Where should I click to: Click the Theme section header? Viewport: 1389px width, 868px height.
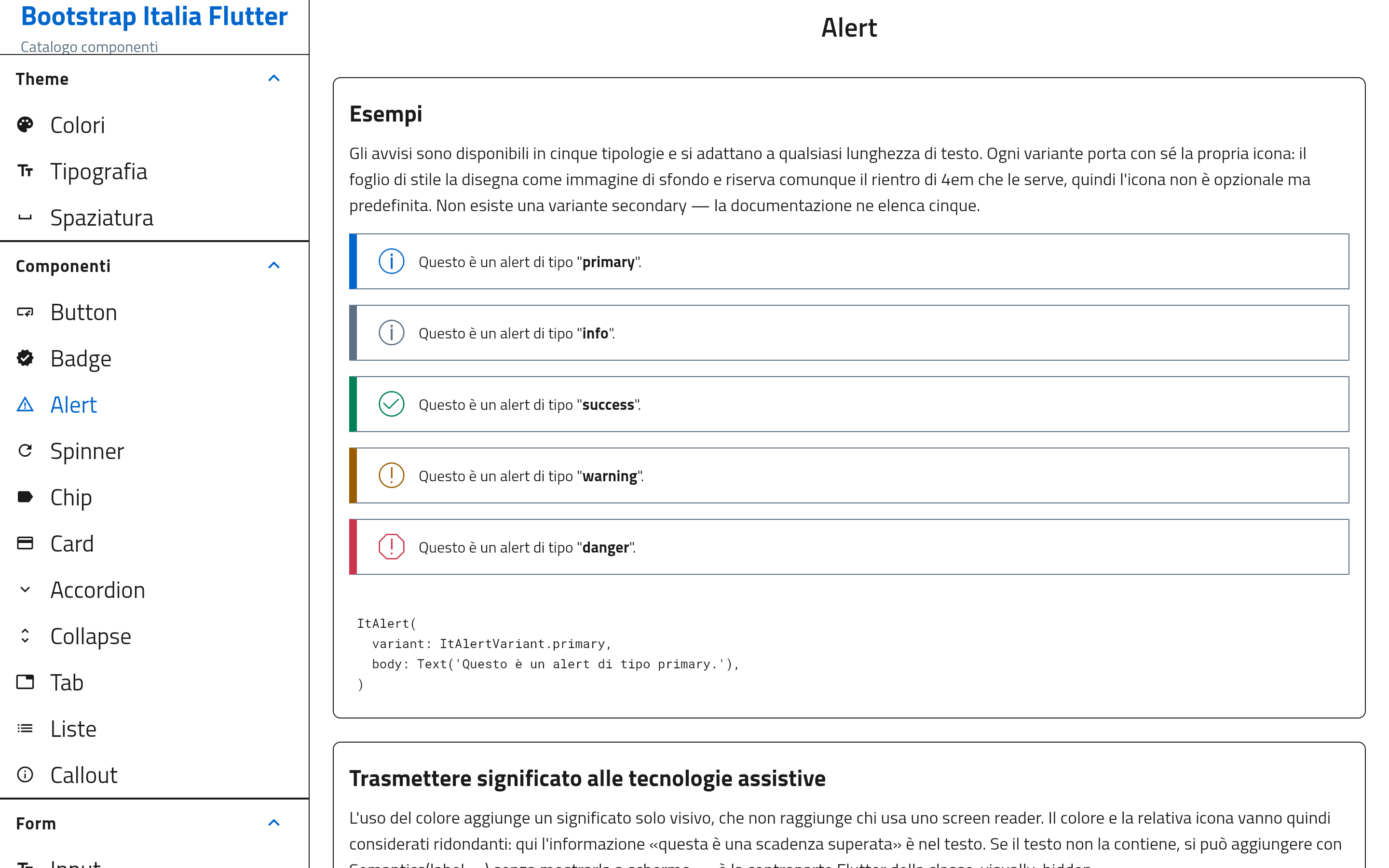point(154,79)
